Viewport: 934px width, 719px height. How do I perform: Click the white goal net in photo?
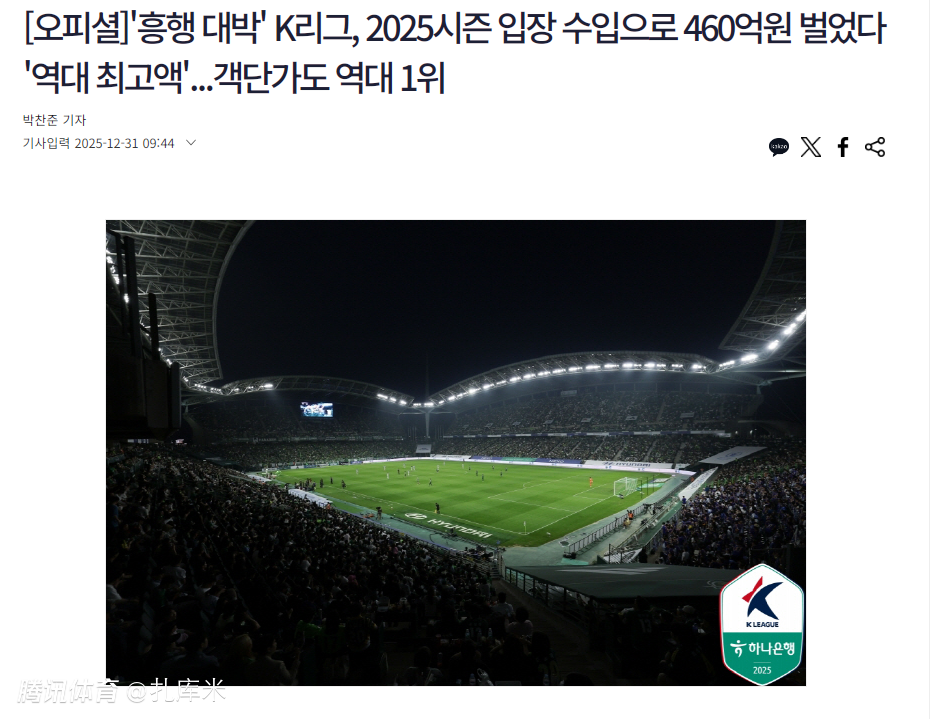[x=625, y=486]
